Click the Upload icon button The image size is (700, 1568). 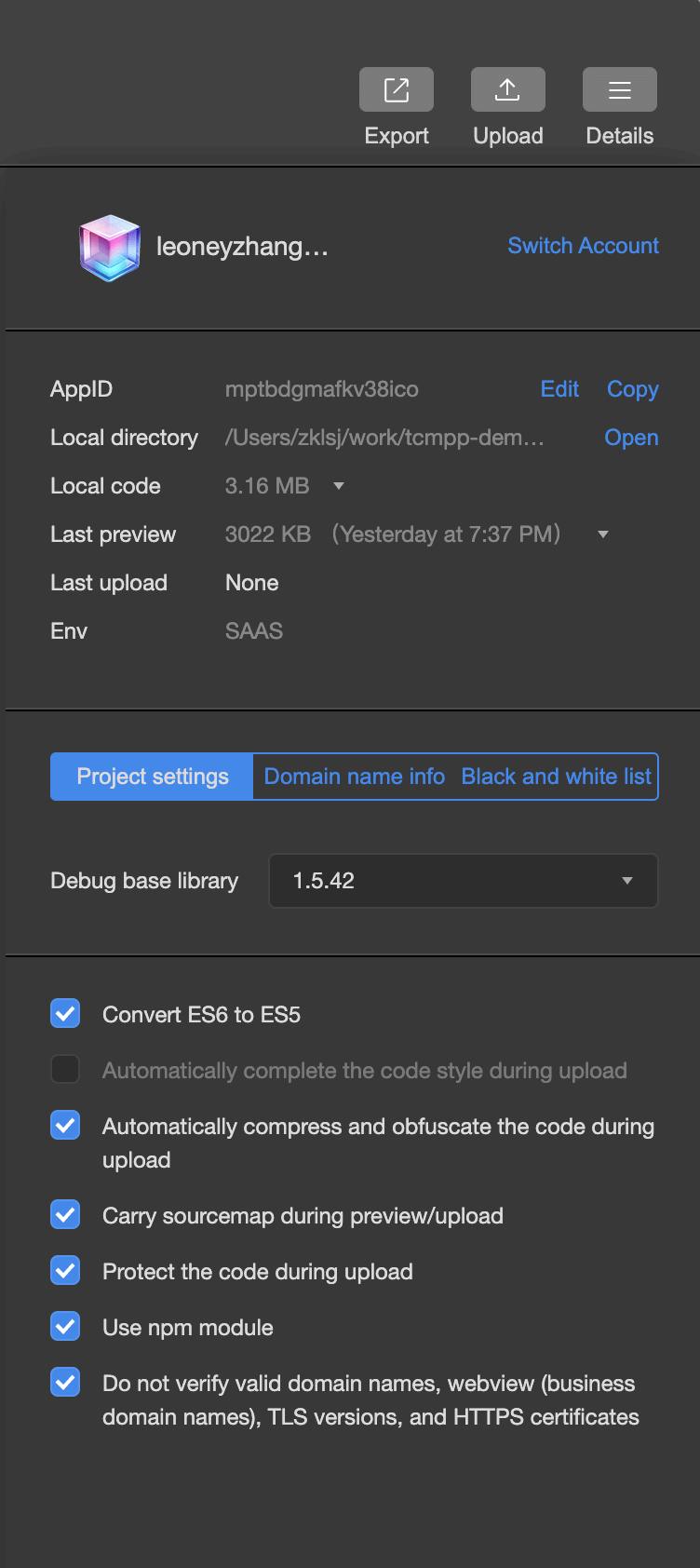pos(508,90)
